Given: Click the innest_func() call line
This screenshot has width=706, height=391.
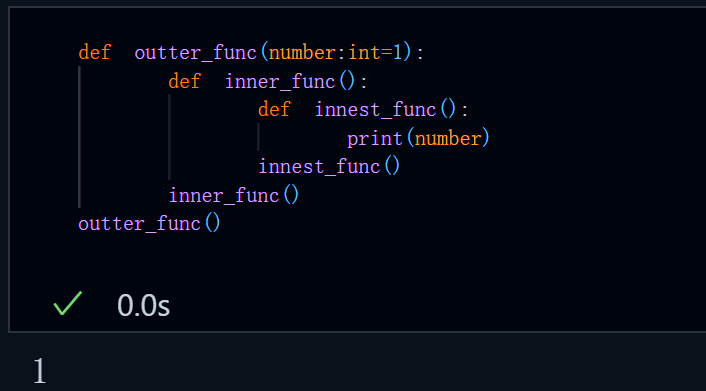Looking at the screenshot, I should coord(329,167).
